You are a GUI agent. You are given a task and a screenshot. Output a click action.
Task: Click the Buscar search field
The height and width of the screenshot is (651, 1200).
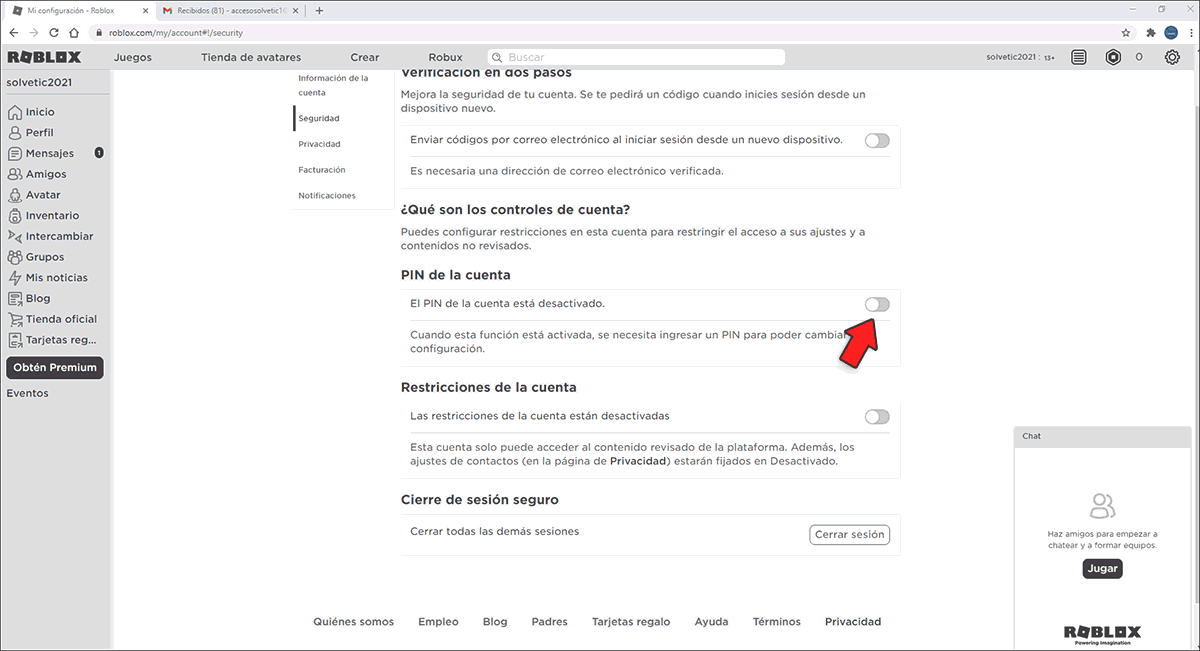click(636, 57)
